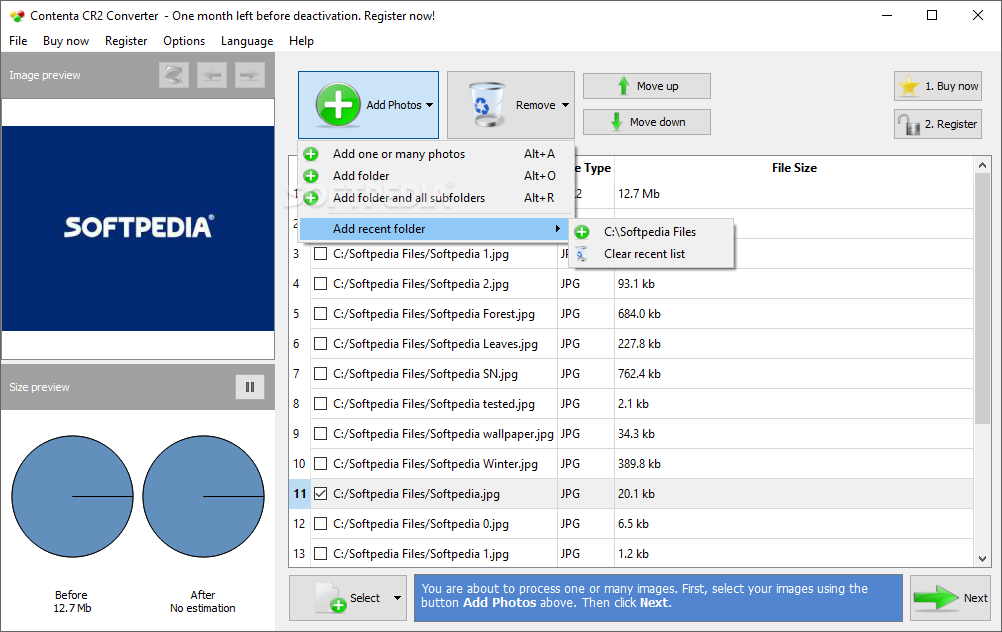Check the Softpedia Leaves.jpg checkbox
This screenshot has height=632, width=1002.
(x=321, y=344)
